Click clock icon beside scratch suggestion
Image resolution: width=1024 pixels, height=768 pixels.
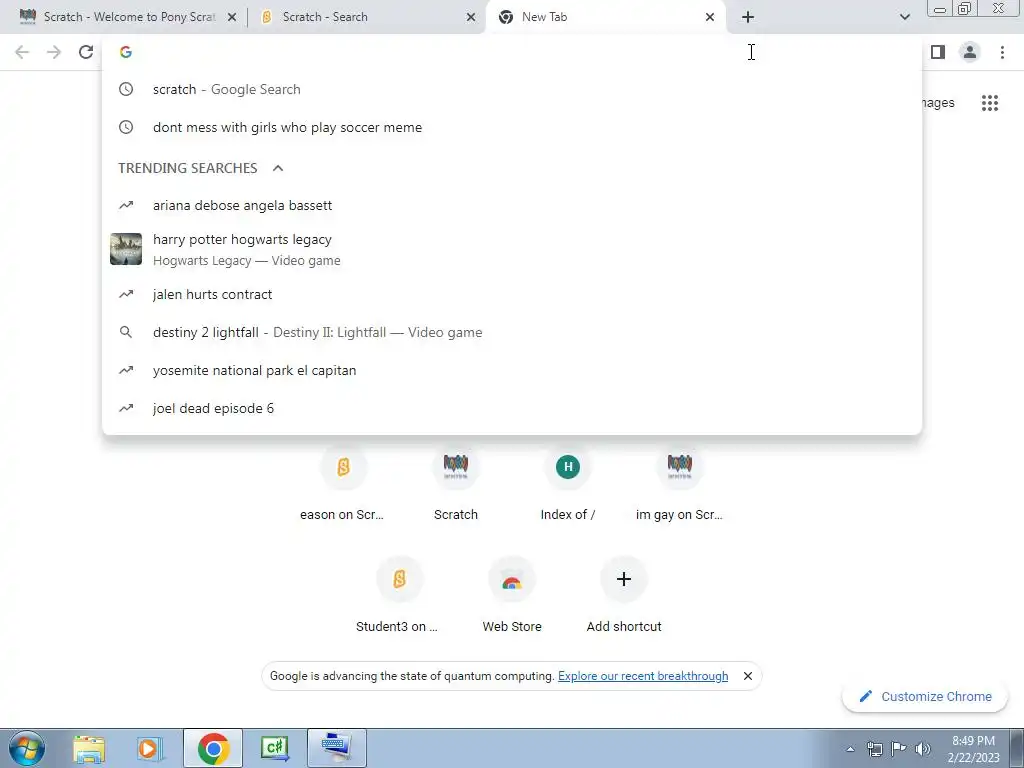pos(126,89)
